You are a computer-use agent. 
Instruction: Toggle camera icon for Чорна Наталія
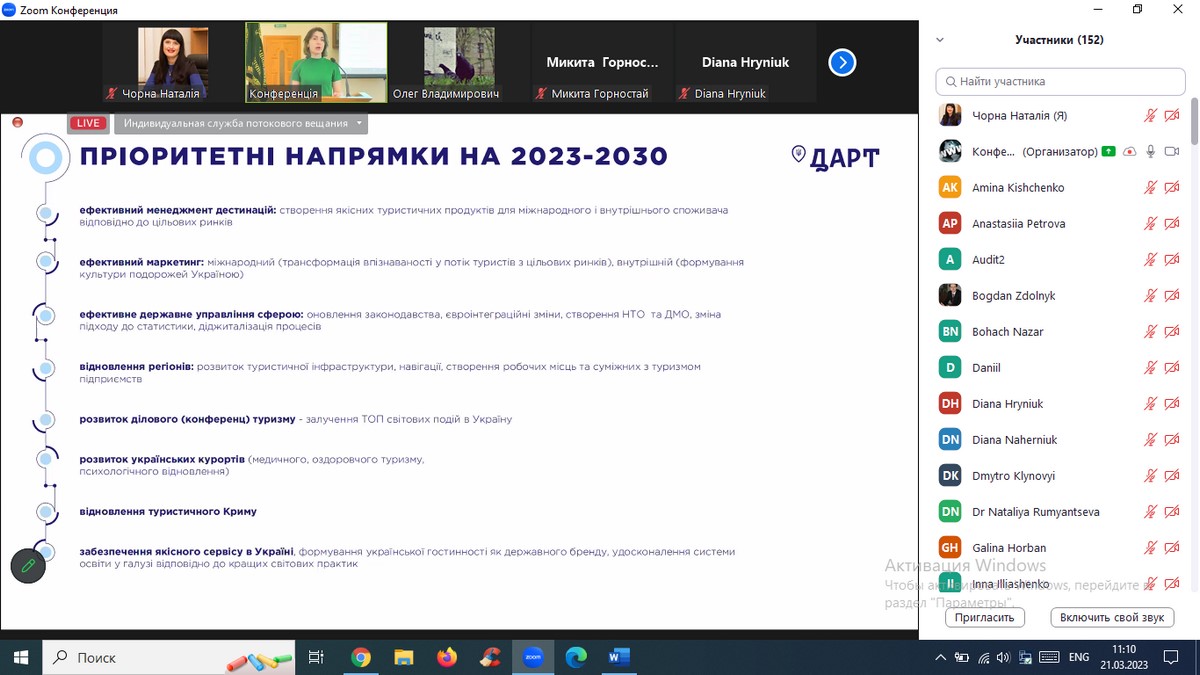[1172, 116]
